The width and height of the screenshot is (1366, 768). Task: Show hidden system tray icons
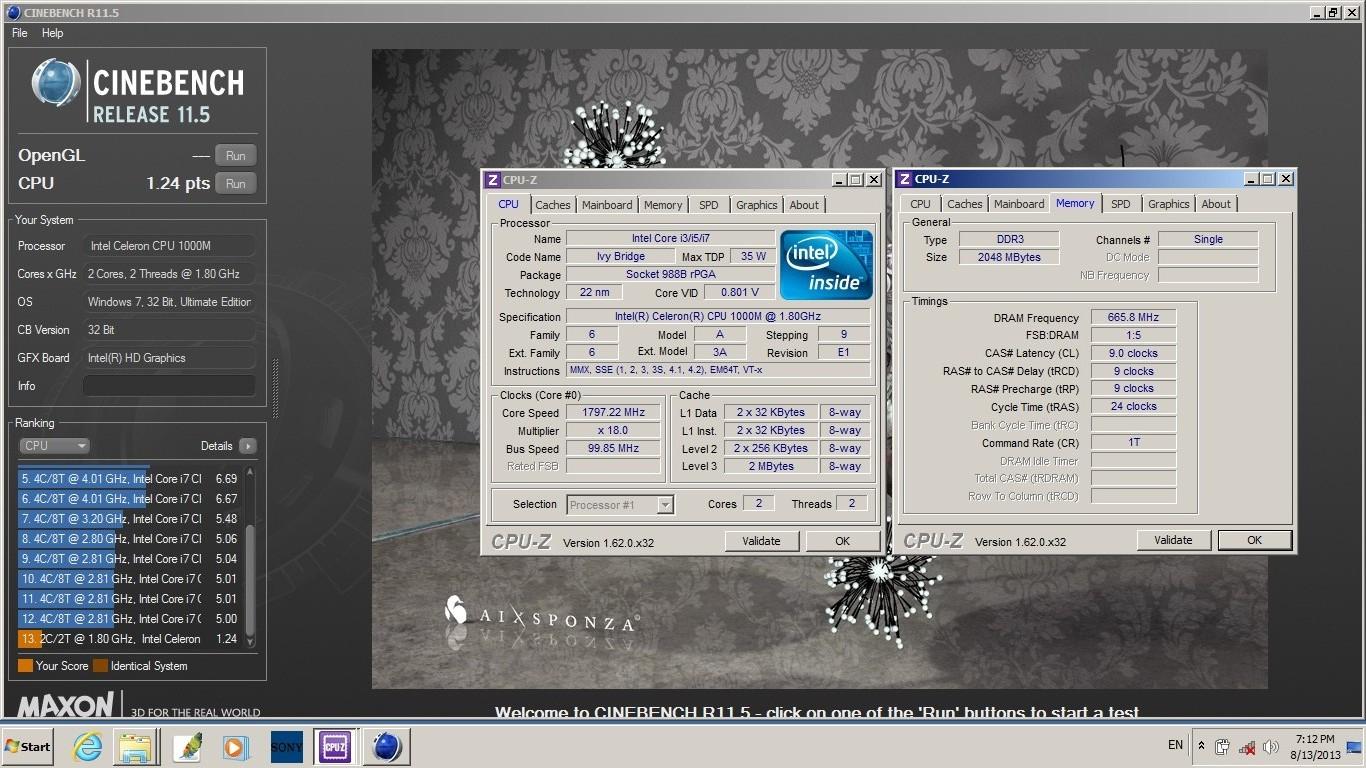(x=1201, y=745)
